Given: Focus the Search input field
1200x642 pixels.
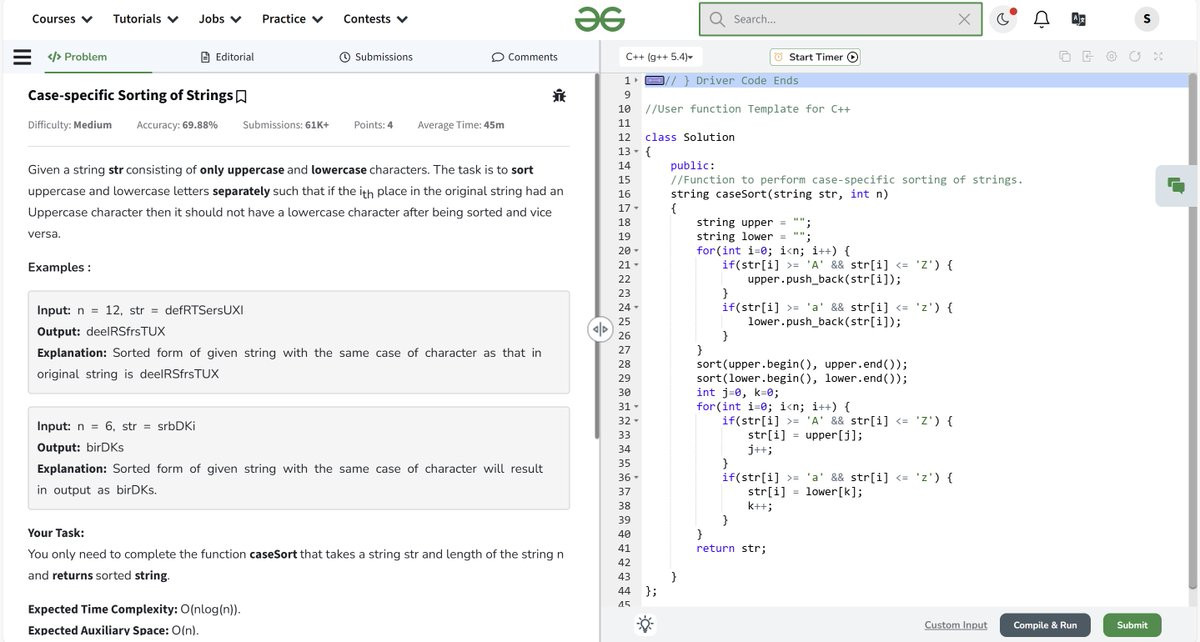Looking at the screenshot, I should point(840,19).
